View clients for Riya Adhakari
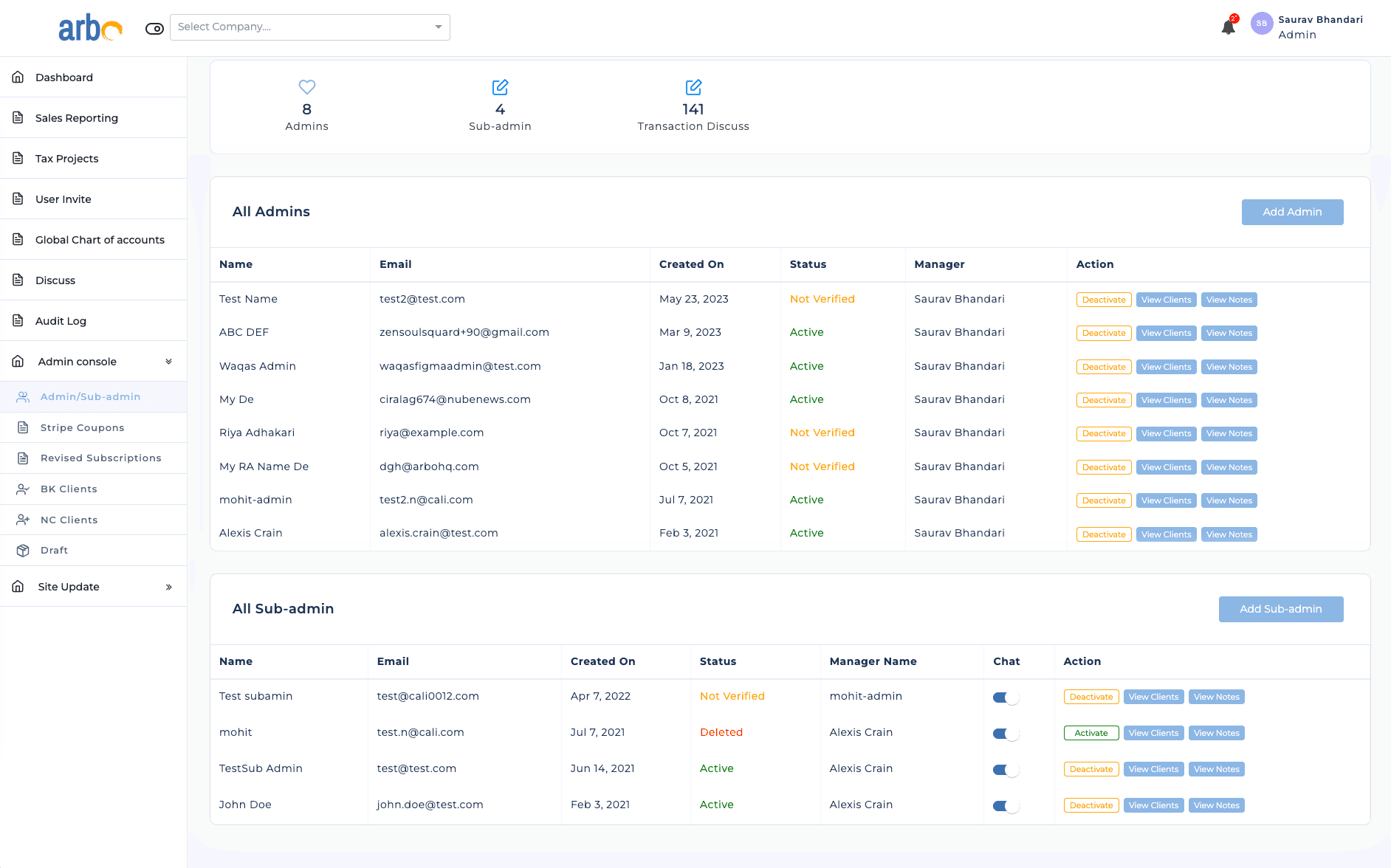 (x=1166, y=433)
